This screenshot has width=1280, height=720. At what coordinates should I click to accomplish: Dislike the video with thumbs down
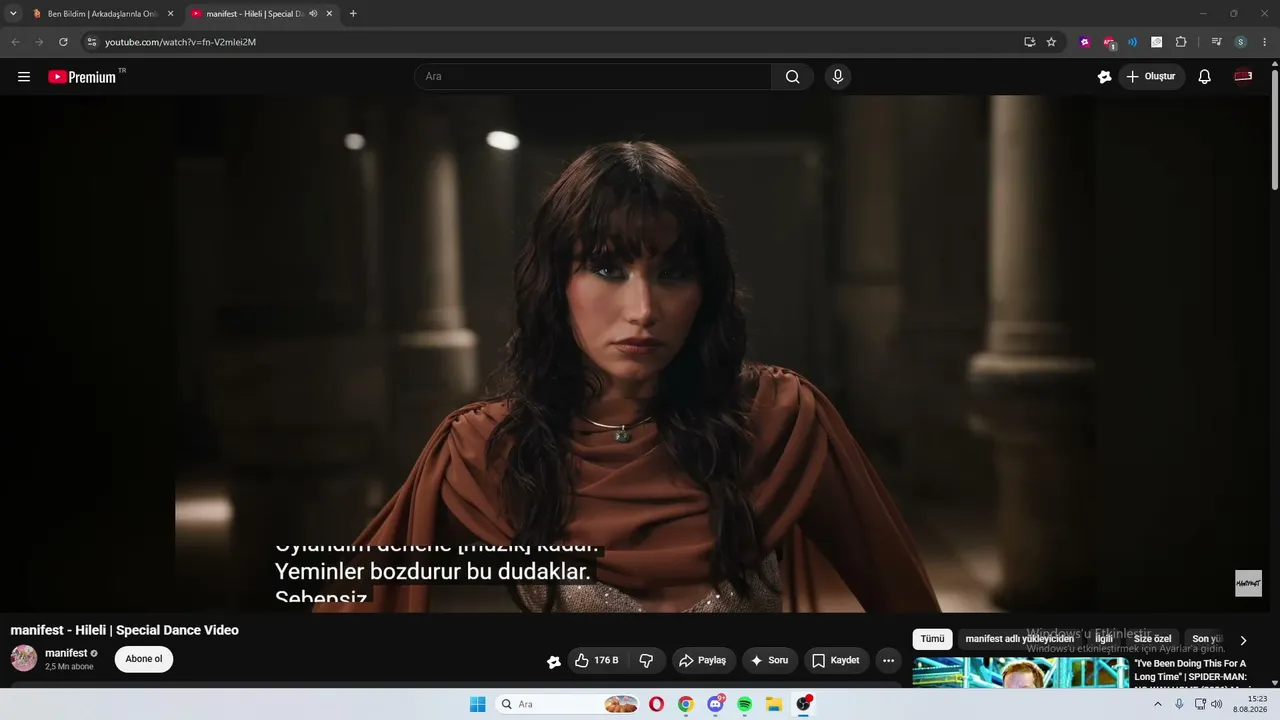646,661
